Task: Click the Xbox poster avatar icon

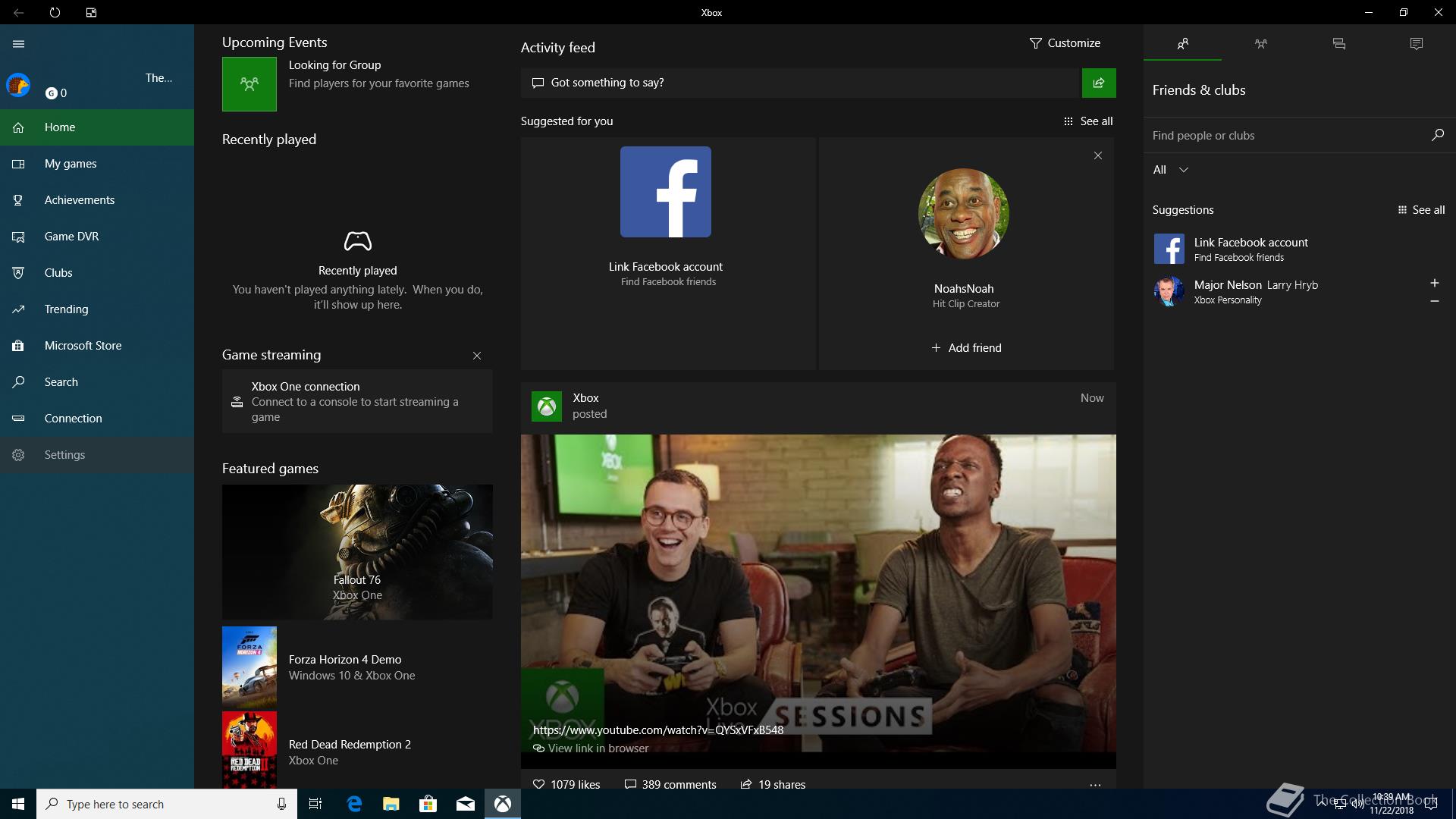Action: pos(547,406)
